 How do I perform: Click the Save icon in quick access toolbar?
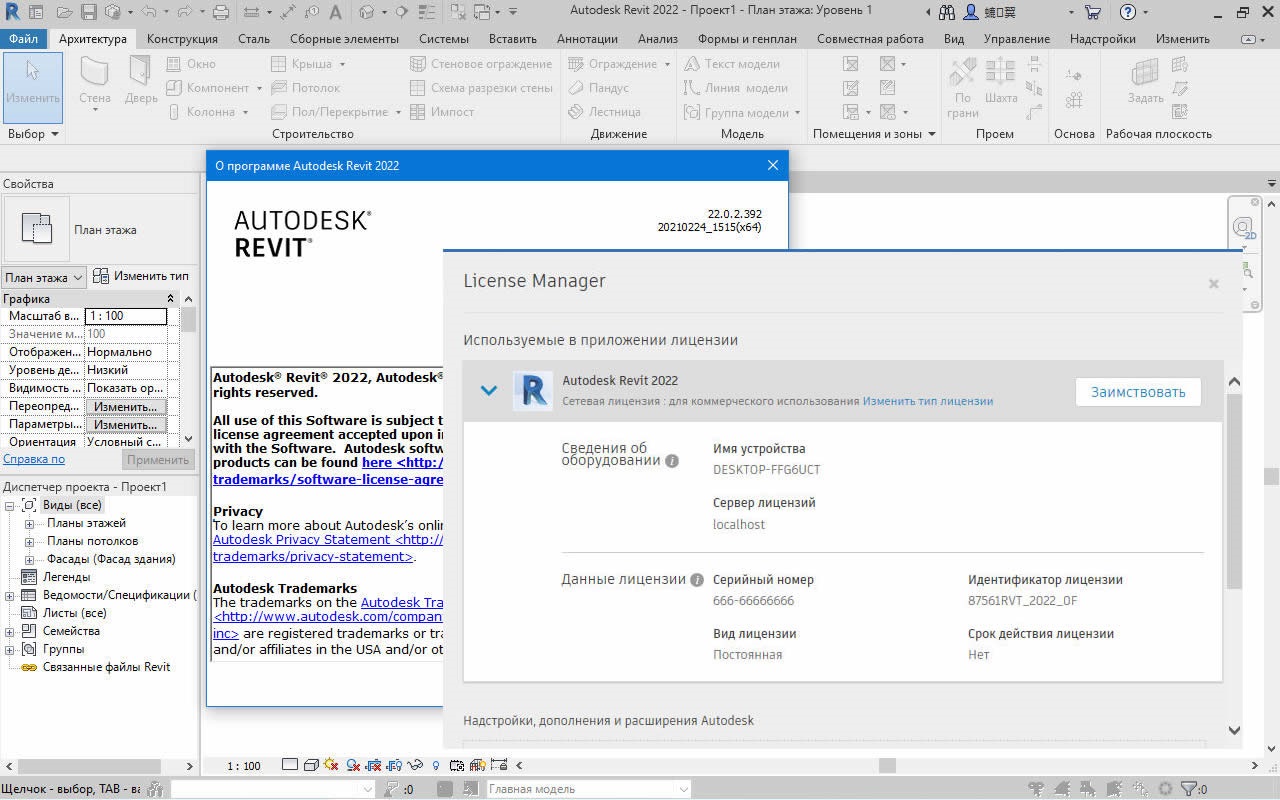(88, 12)
